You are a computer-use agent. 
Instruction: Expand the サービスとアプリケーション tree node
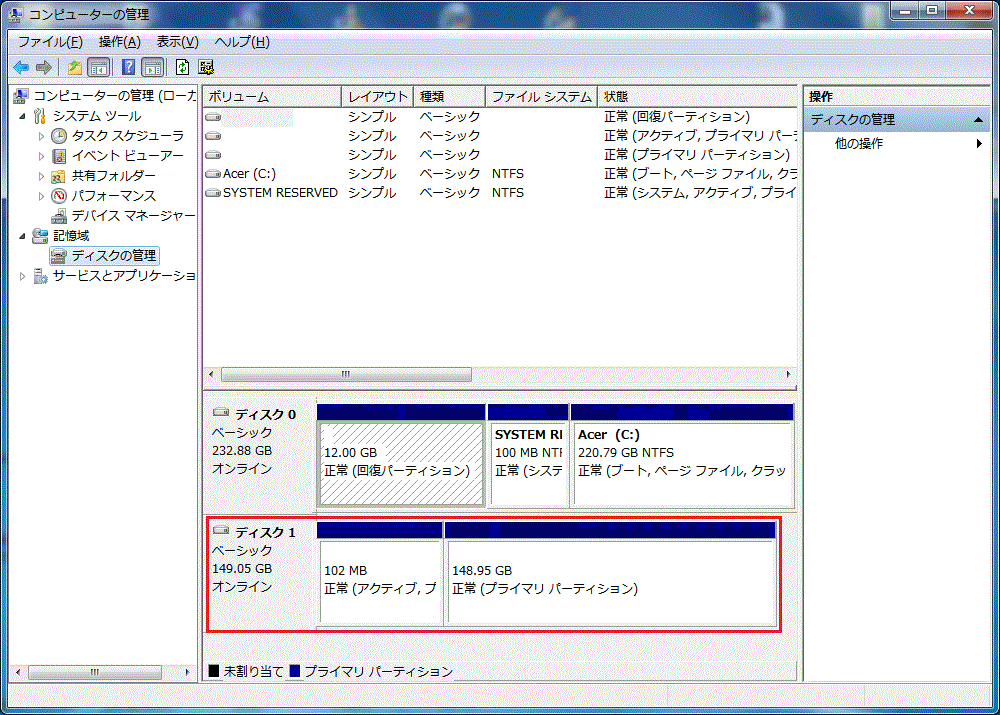pyautogui.click(x=24, y=276)
